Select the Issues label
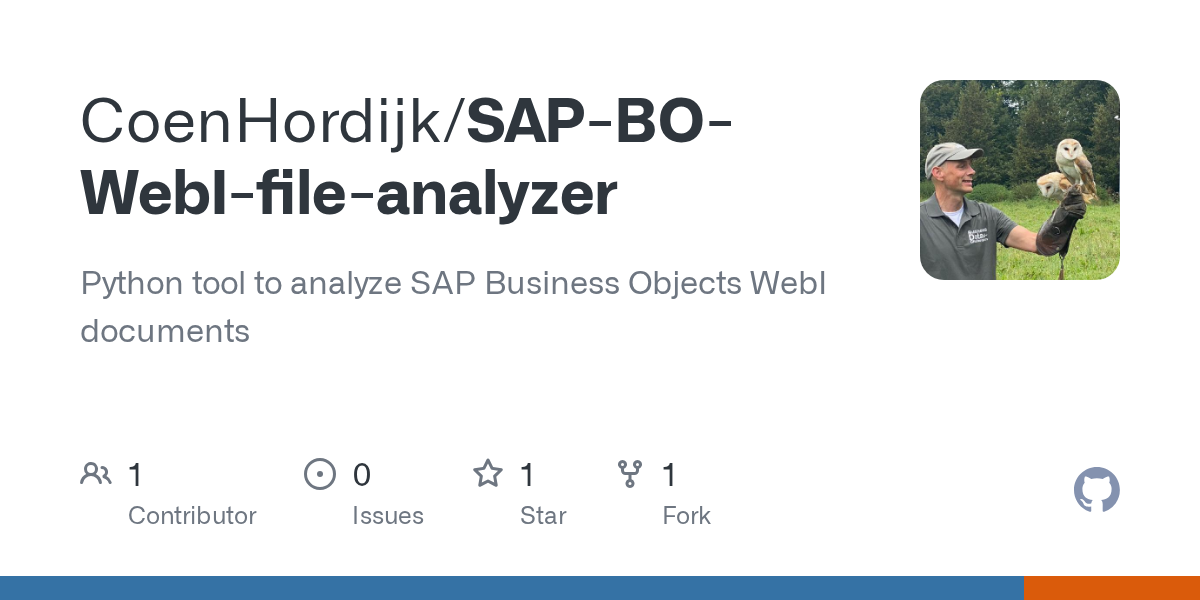This screenshot has height=600, width=1200. point(387,516)
